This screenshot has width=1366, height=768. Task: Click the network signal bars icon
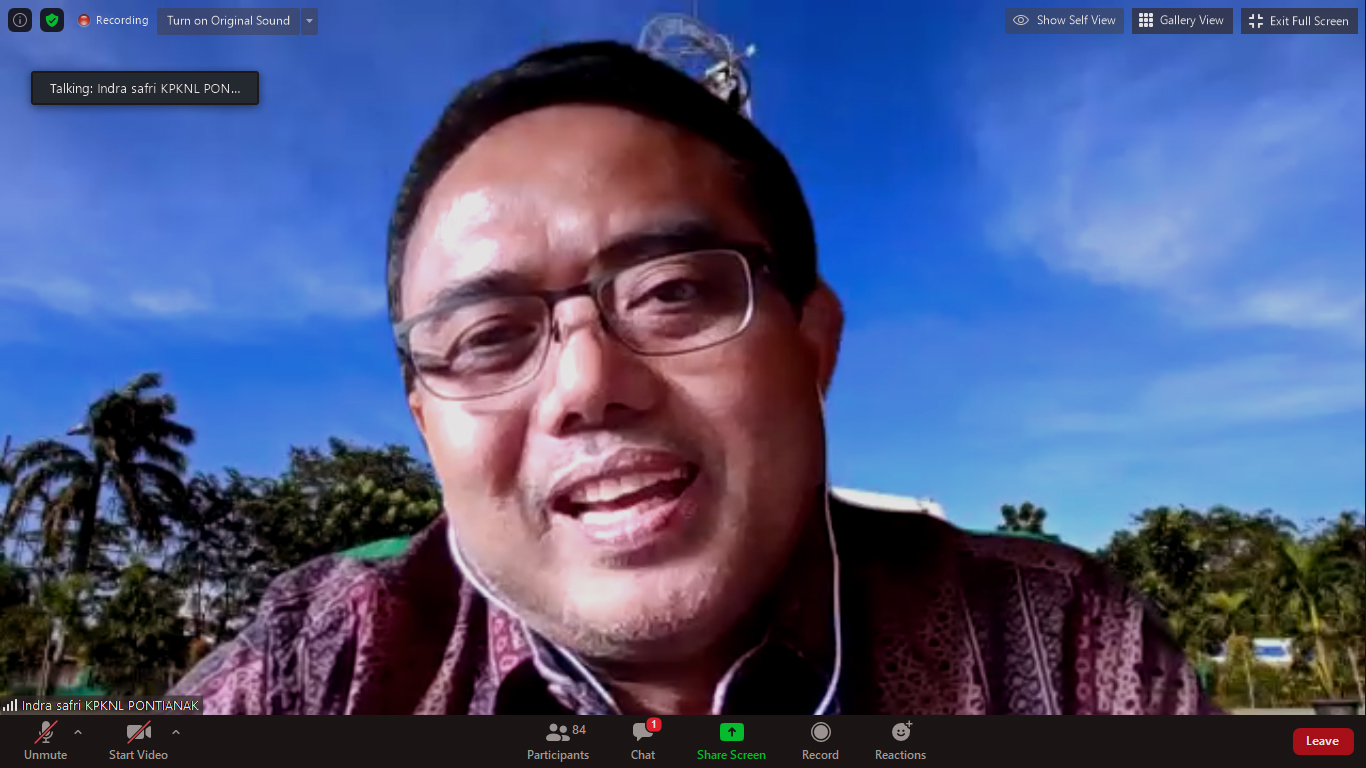click(10, 705)
